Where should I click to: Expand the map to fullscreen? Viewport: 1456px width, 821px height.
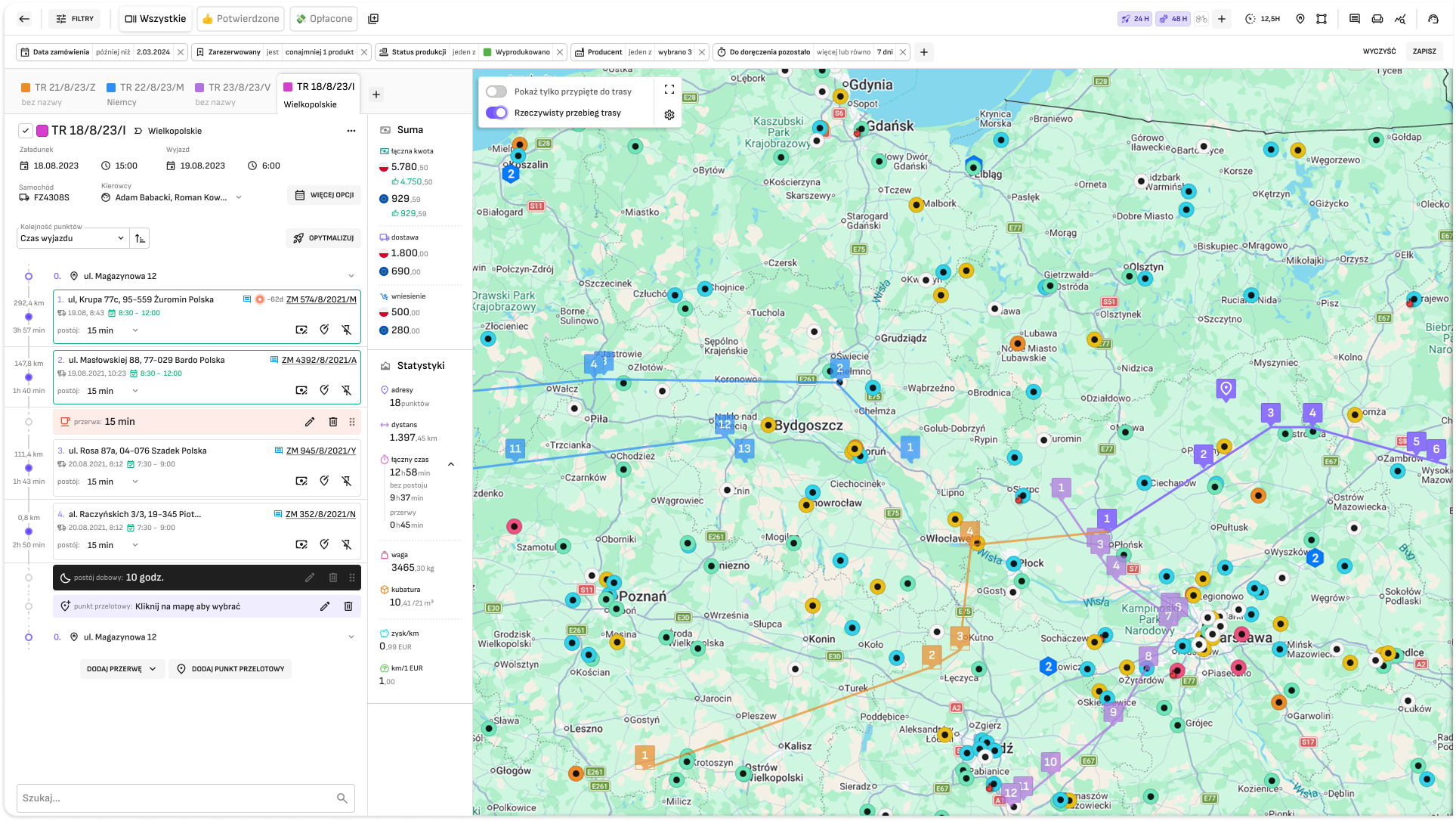coord(669,89)
